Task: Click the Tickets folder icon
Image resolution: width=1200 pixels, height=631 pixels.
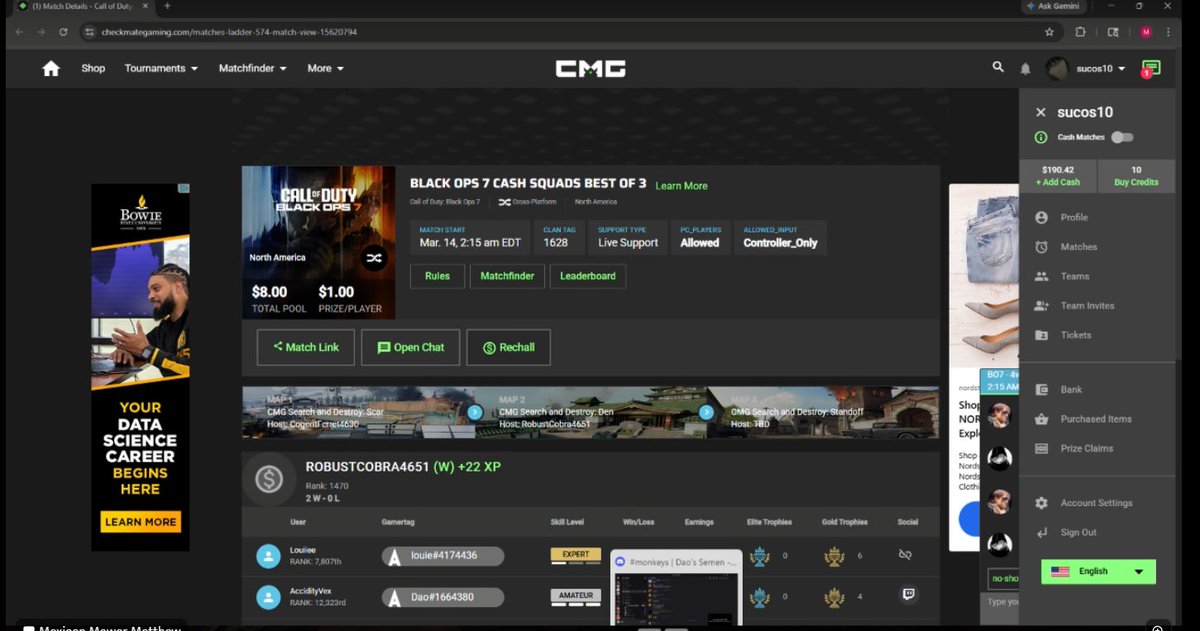Action: point(1042,335)
